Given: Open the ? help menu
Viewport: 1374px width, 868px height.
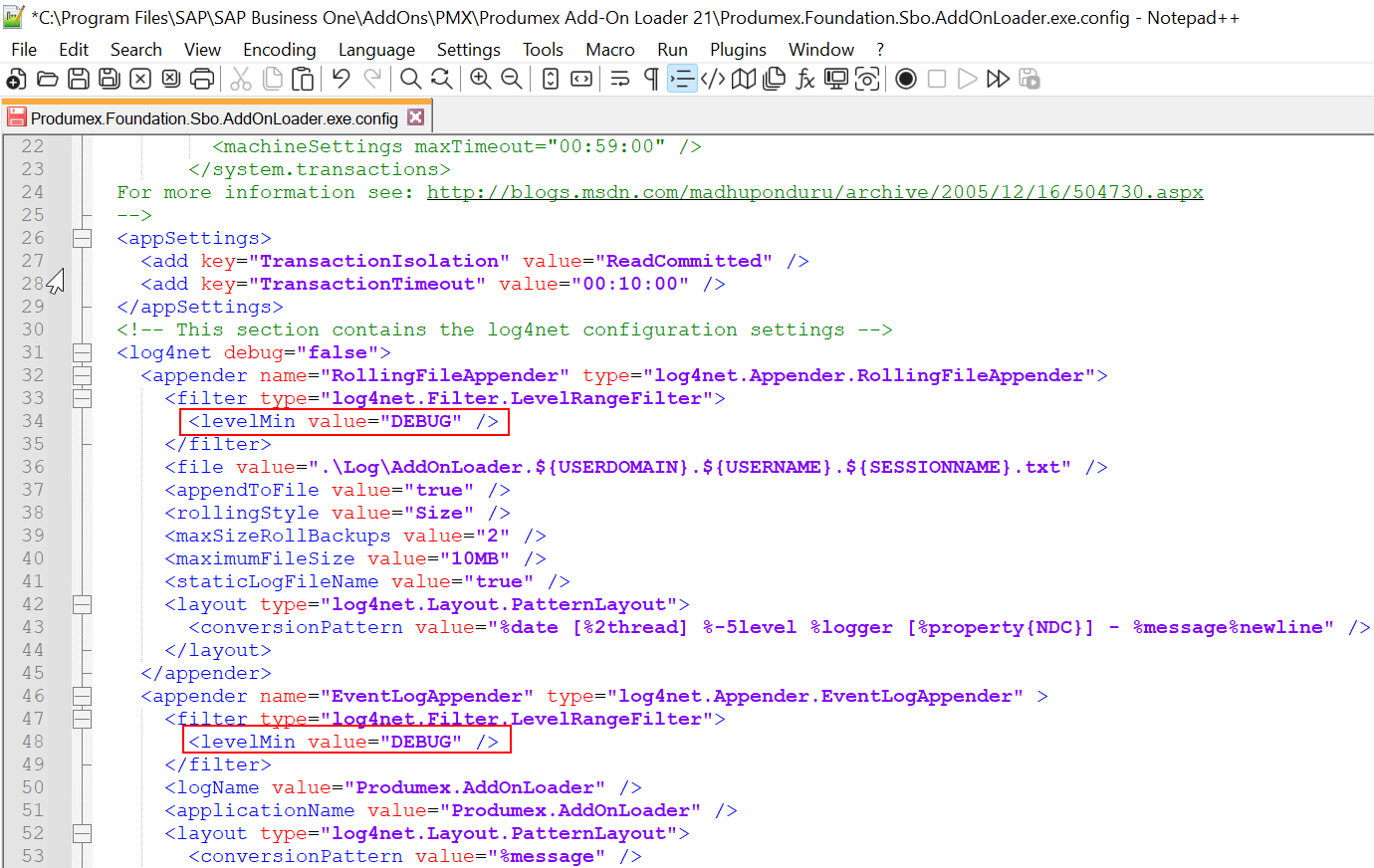Looking at the screenshot, I should pyautogui.click(x=880, y=50).
